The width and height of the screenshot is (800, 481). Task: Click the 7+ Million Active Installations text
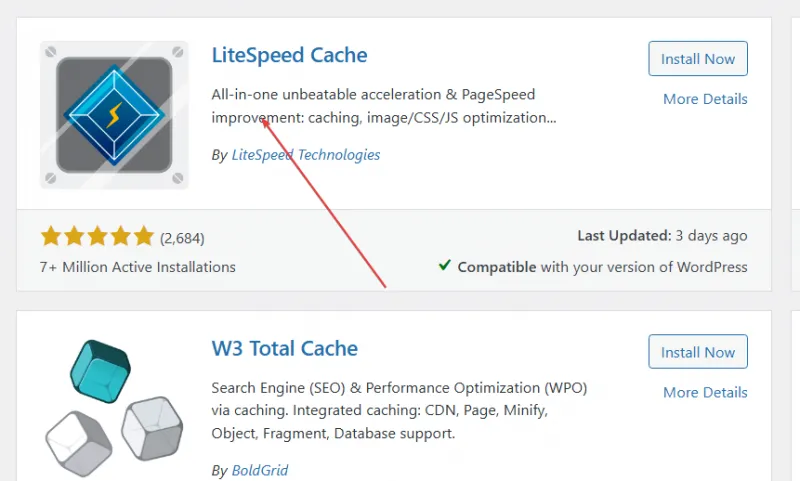point(138,267)
